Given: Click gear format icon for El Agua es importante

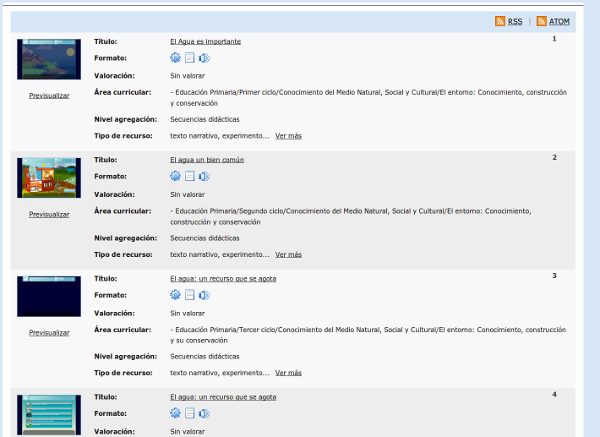Looking at the screenshot, I should click(x=175, y=58).
